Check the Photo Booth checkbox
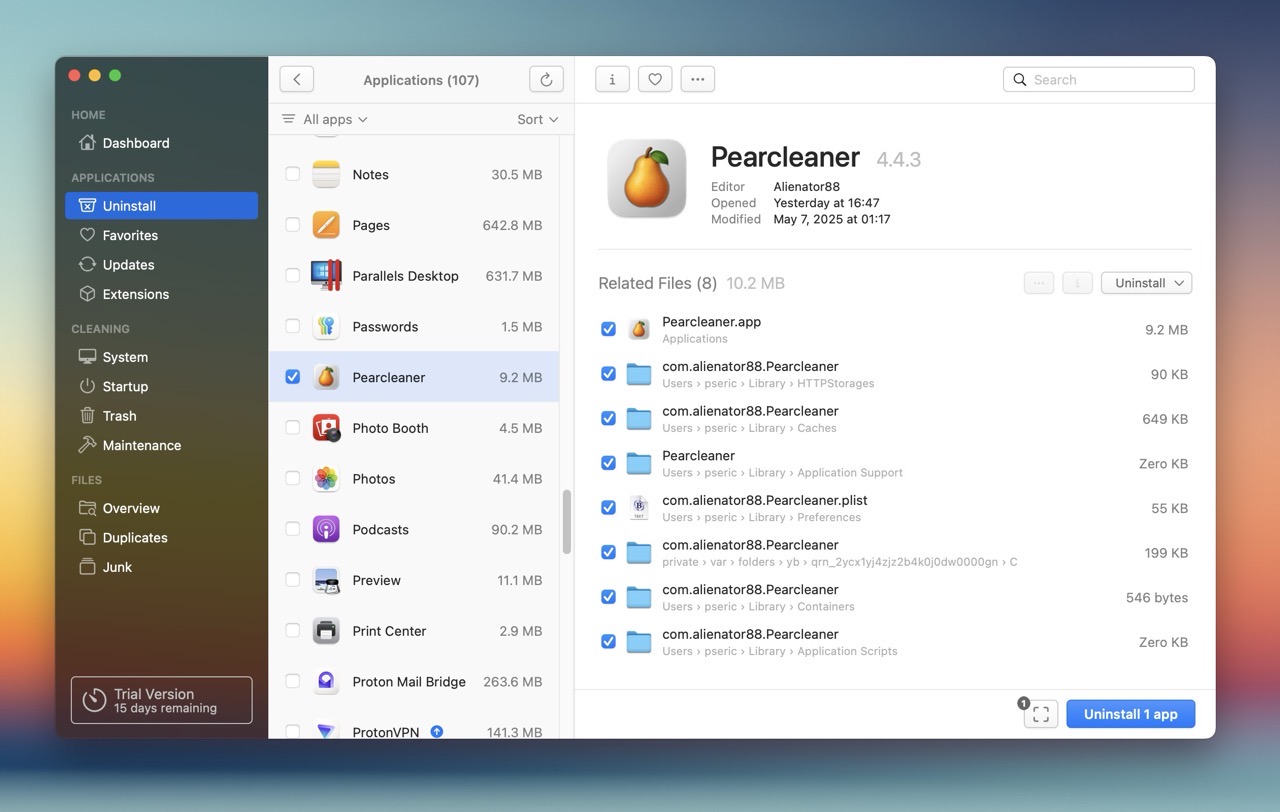Image resolution: width=1280 pixels, height=812 pixels. point(293,428)
